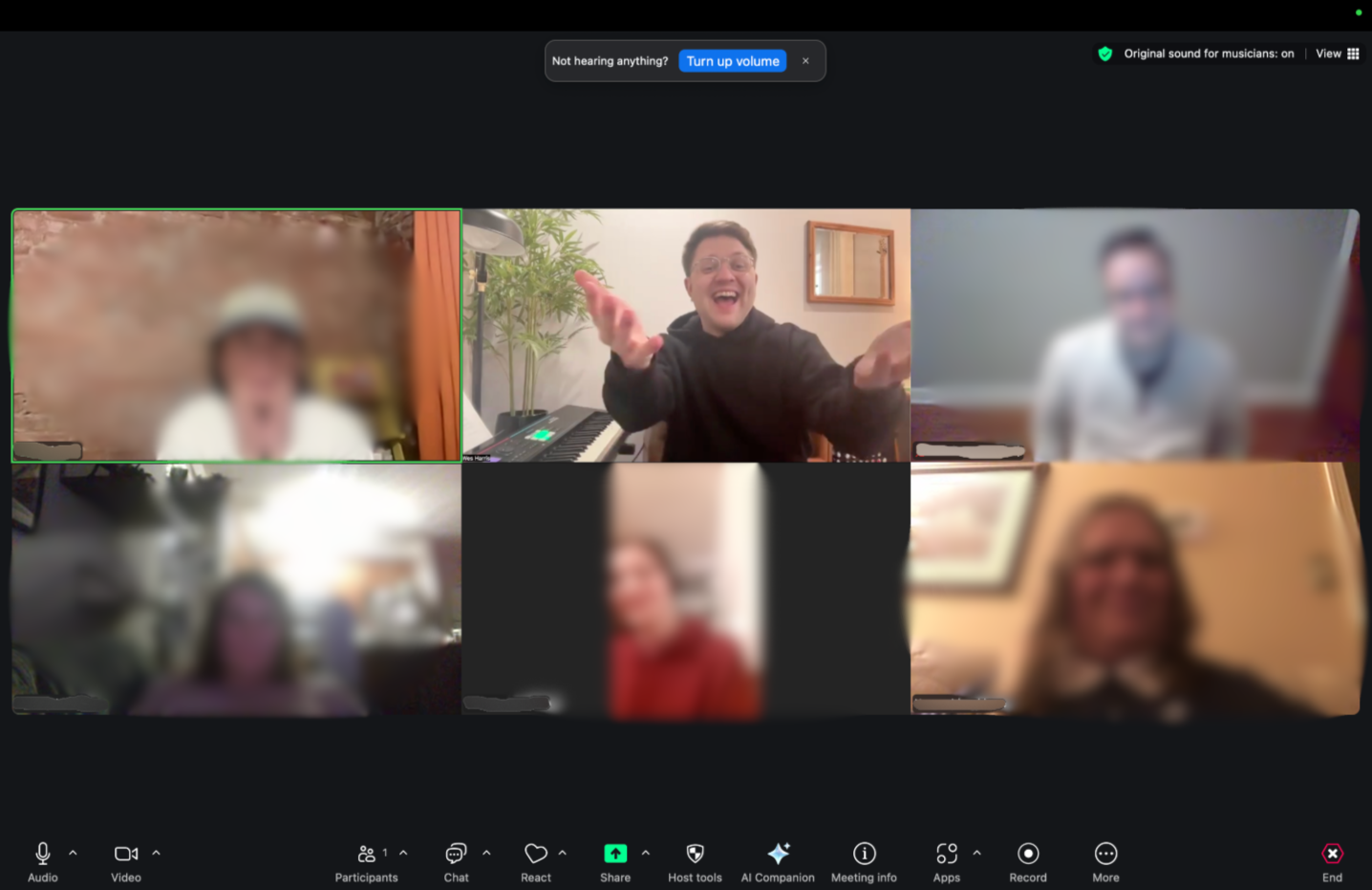Dismiss the volume notification banner
This screenshot has width=1372, height=890.
click(805, 60)
